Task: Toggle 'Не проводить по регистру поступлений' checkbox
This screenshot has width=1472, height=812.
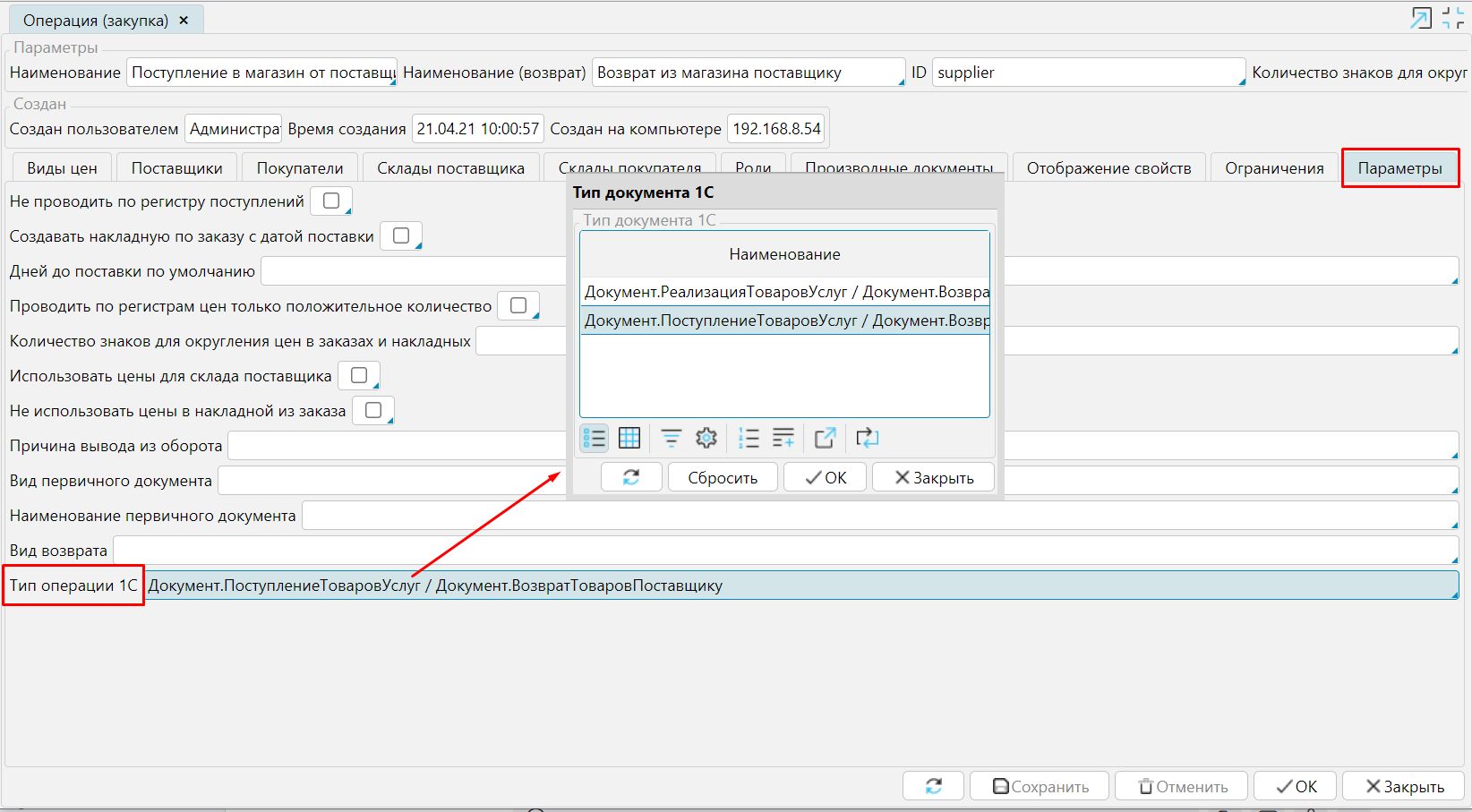Action: click(x=331, y=201)
